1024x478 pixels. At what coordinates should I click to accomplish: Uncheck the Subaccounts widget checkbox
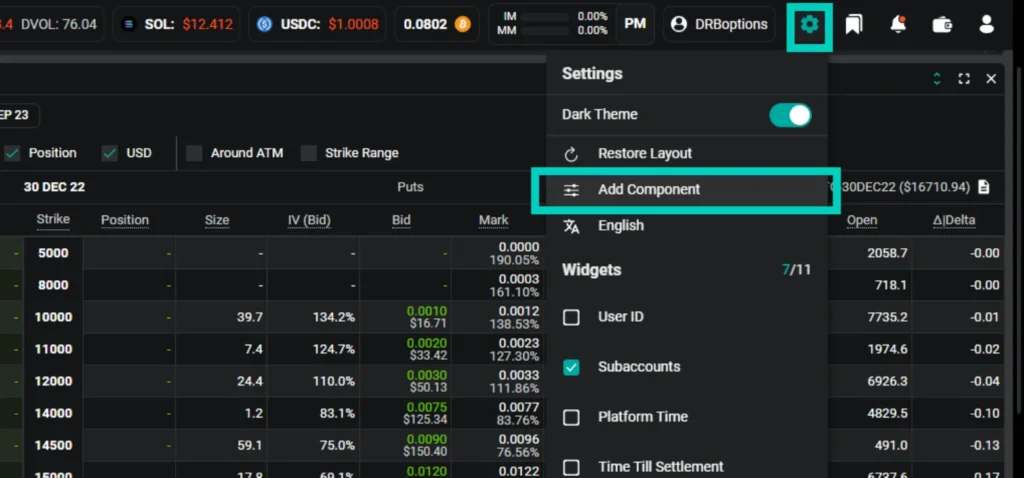click(x=572, y=367)
